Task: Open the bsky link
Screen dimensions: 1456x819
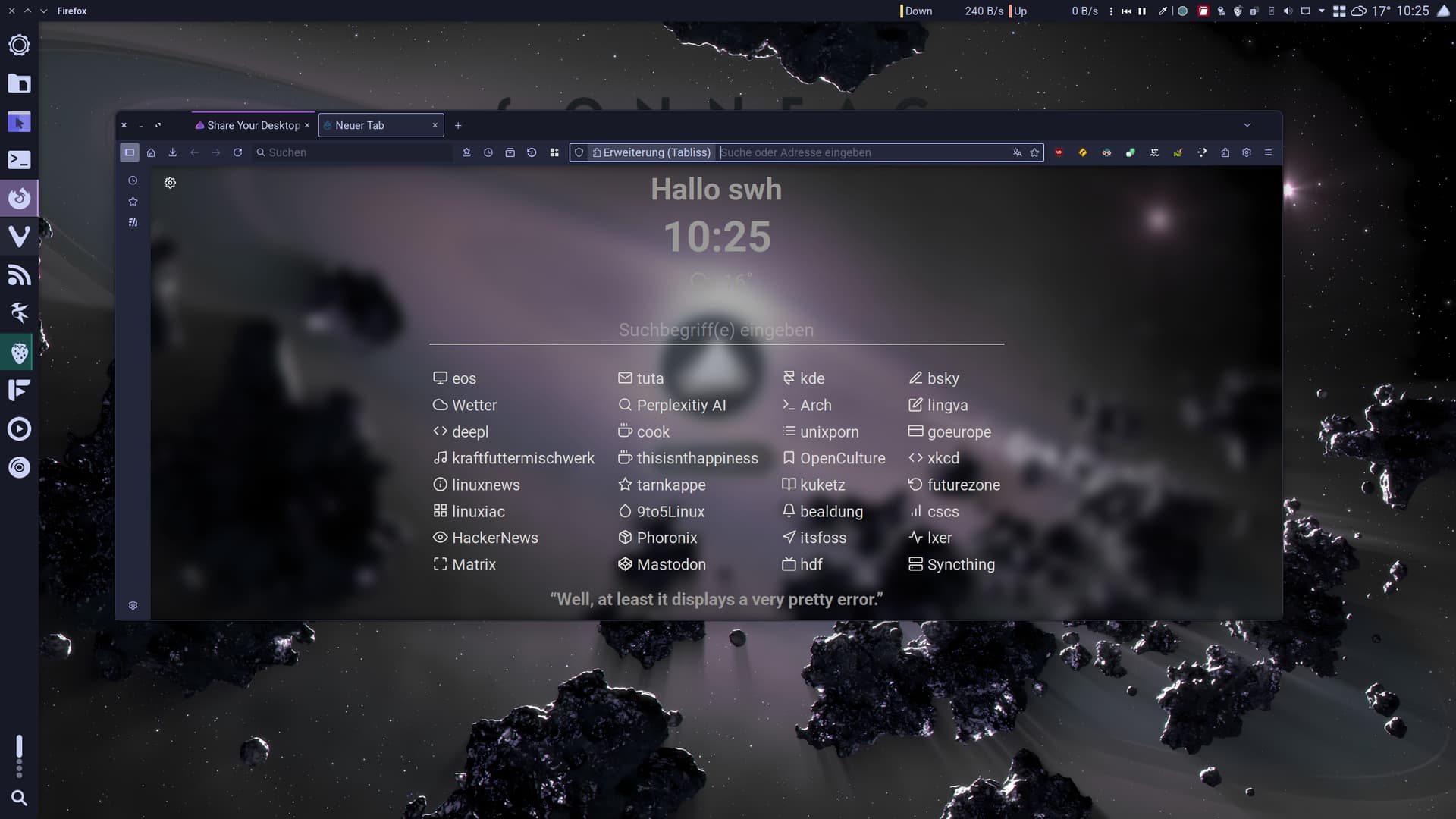Action: pos(934,378)
